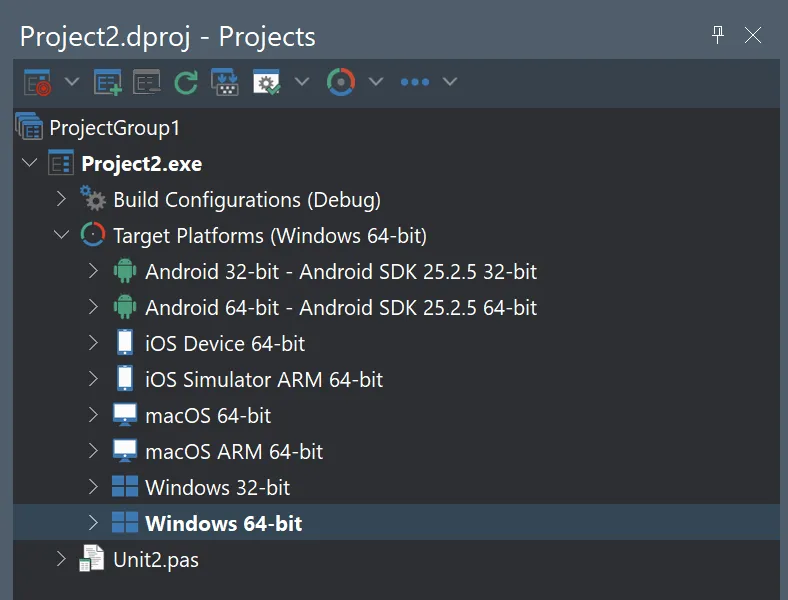Click the ProjectGroup1 stacked windows icon

pos(29,126)
